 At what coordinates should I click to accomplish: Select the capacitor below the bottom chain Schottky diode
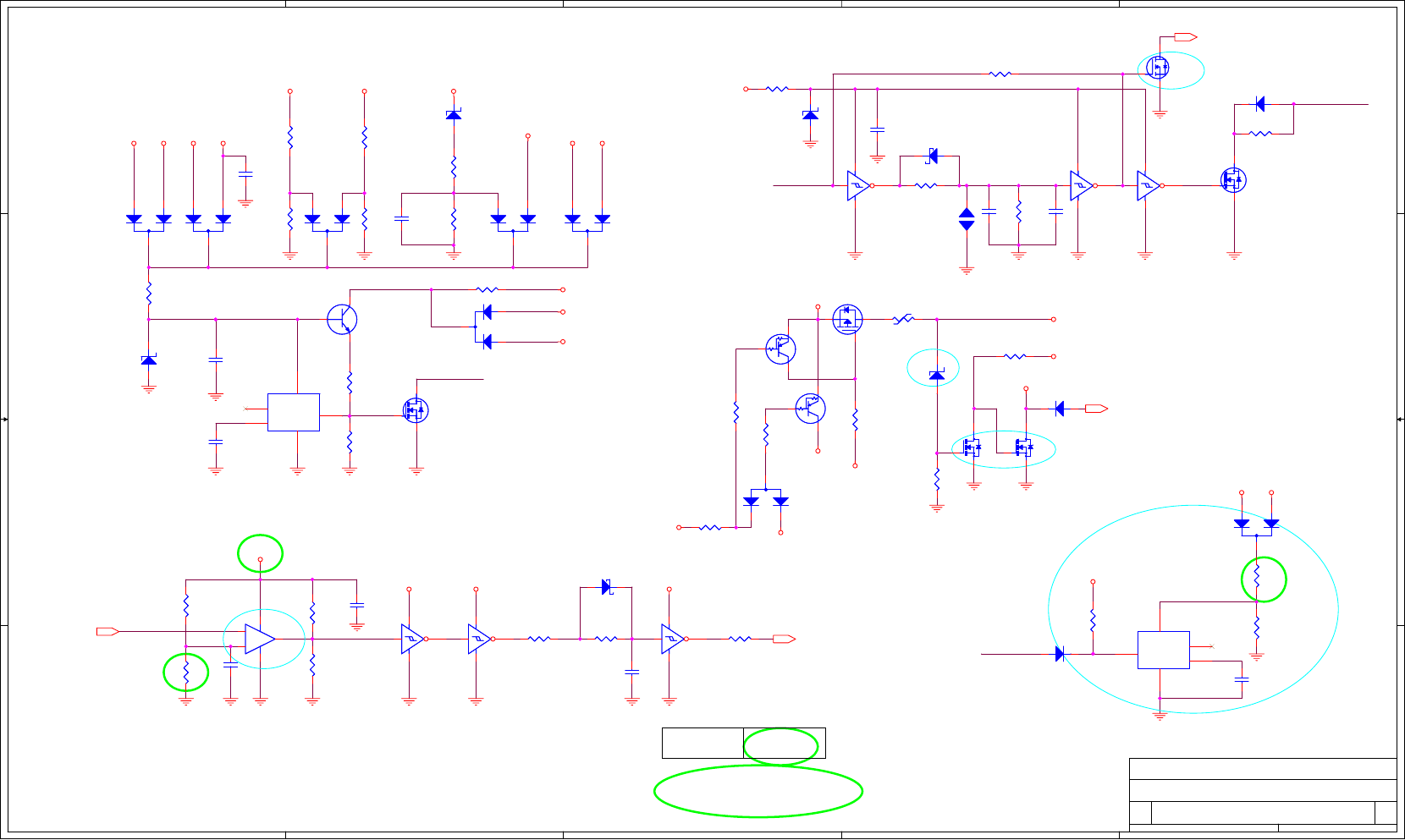coord(631,673)
